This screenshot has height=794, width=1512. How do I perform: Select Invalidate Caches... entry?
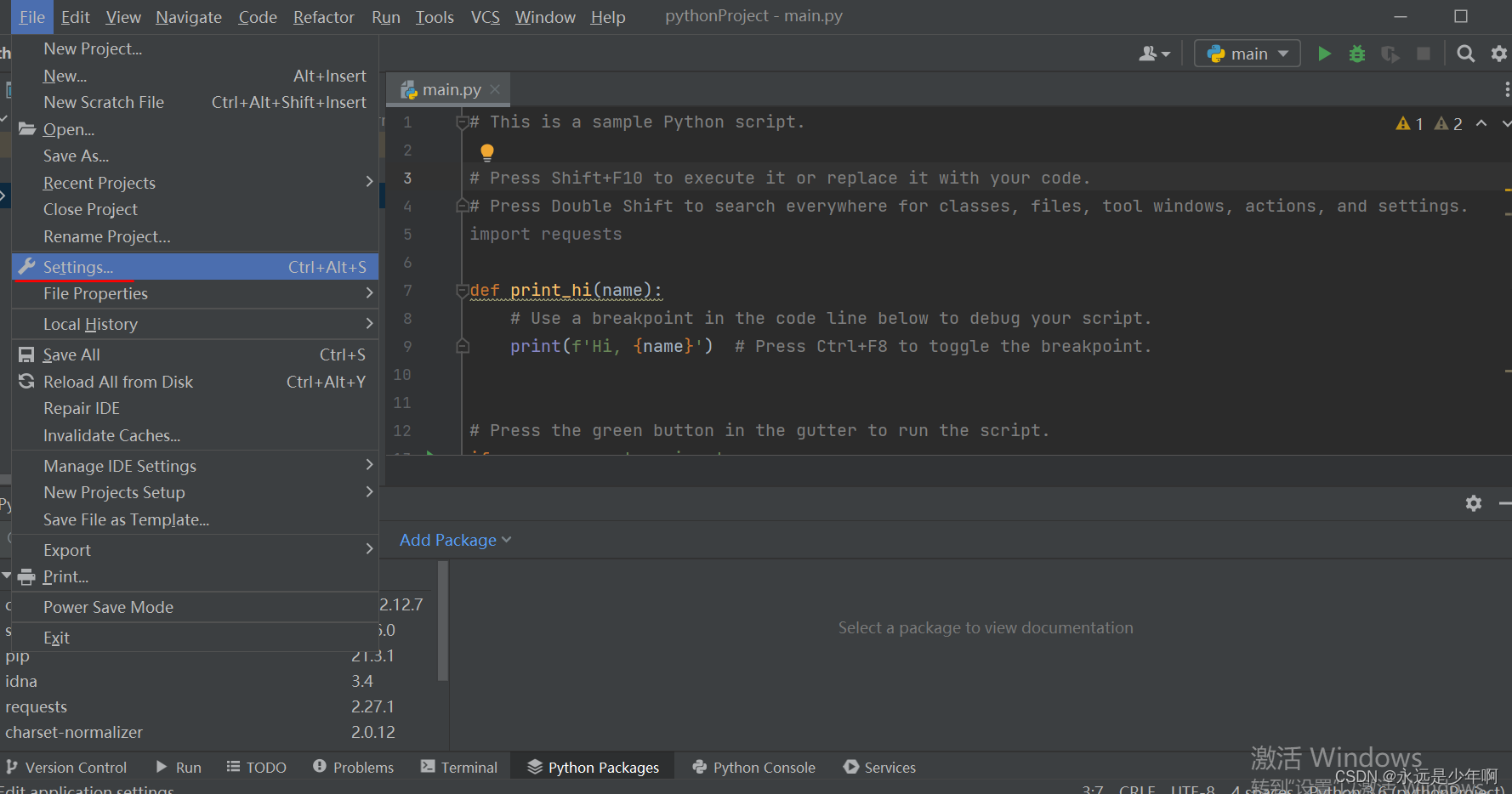point(195,435)
